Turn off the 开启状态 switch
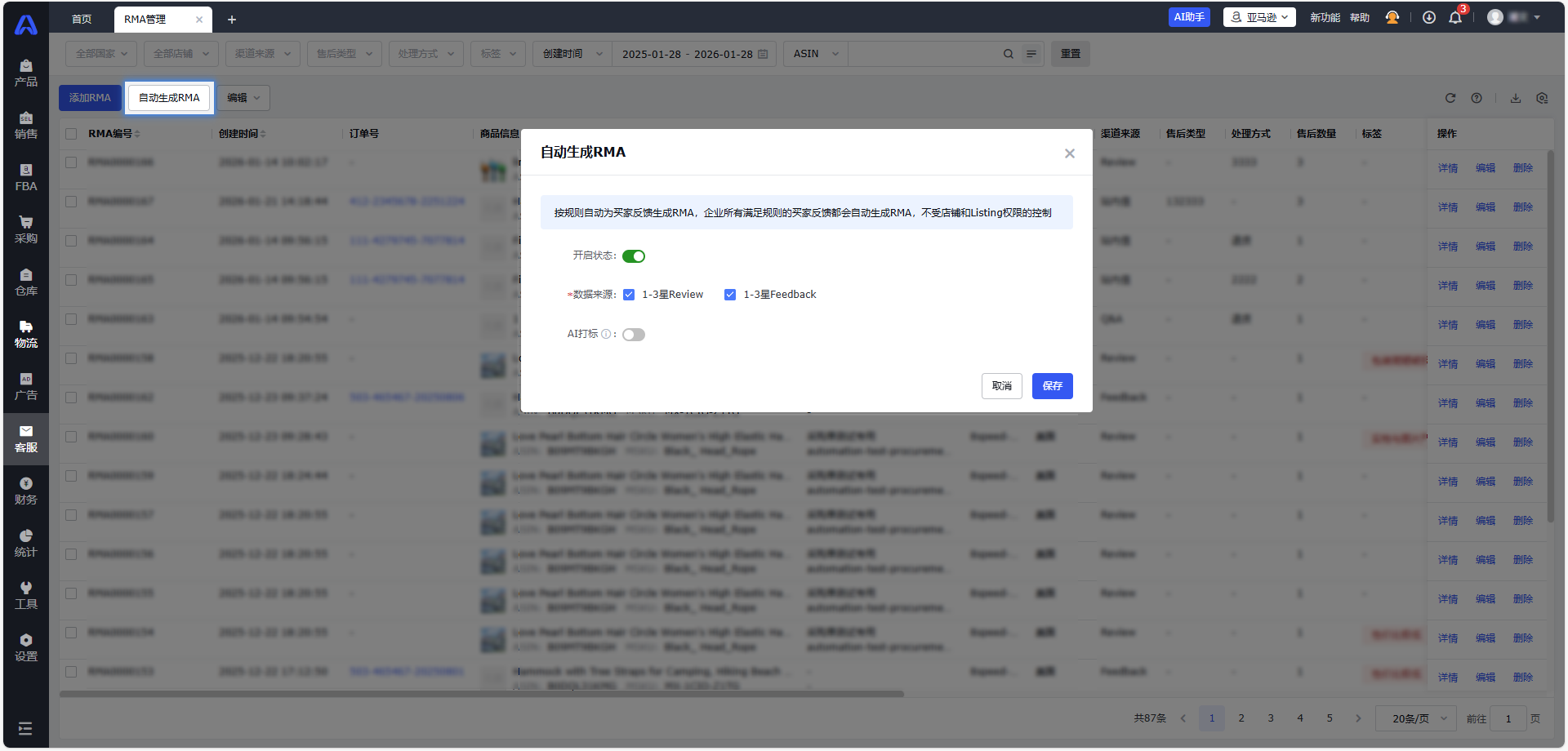The height and width of the screenshot is (751, 1568). (x=634, y=256)
